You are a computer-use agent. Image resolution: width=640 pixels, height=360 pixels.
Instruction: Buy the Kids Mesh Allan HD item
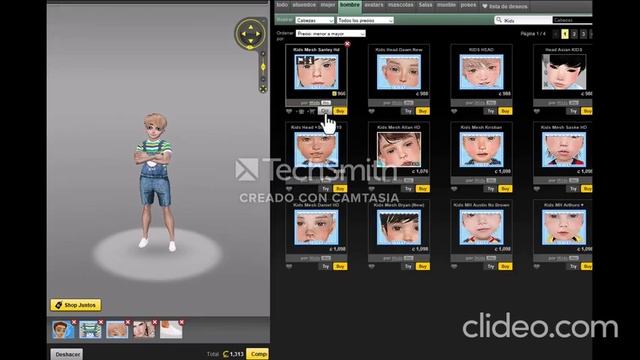[x=422, y=189]
